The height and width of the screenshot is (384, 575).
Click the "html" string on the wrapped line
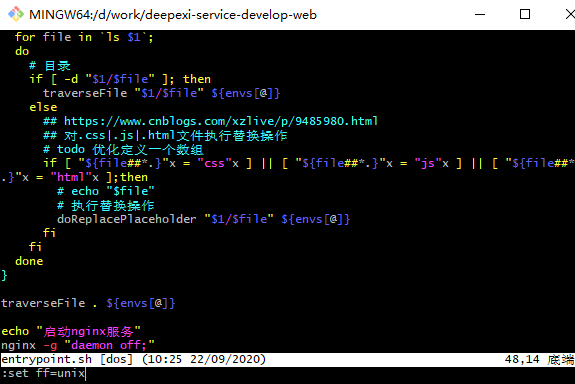(71, 178)
